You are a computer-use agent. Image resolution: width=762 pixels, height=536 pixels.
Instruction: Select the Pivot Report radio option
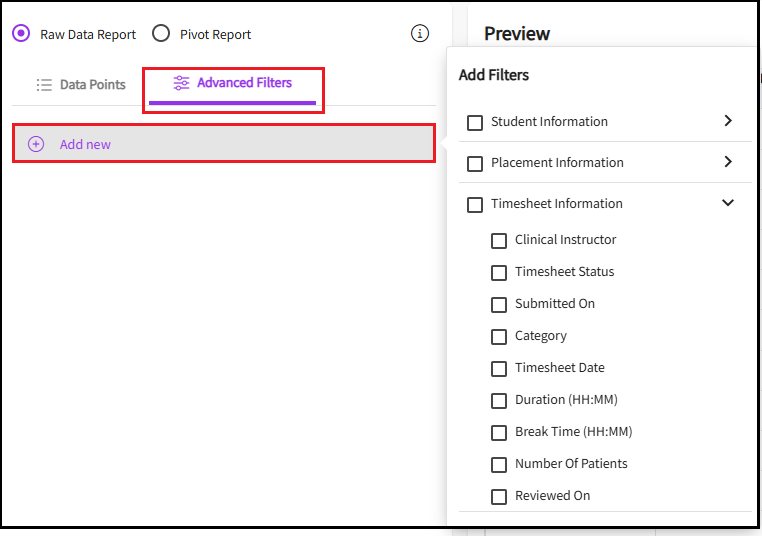[161, 34]
